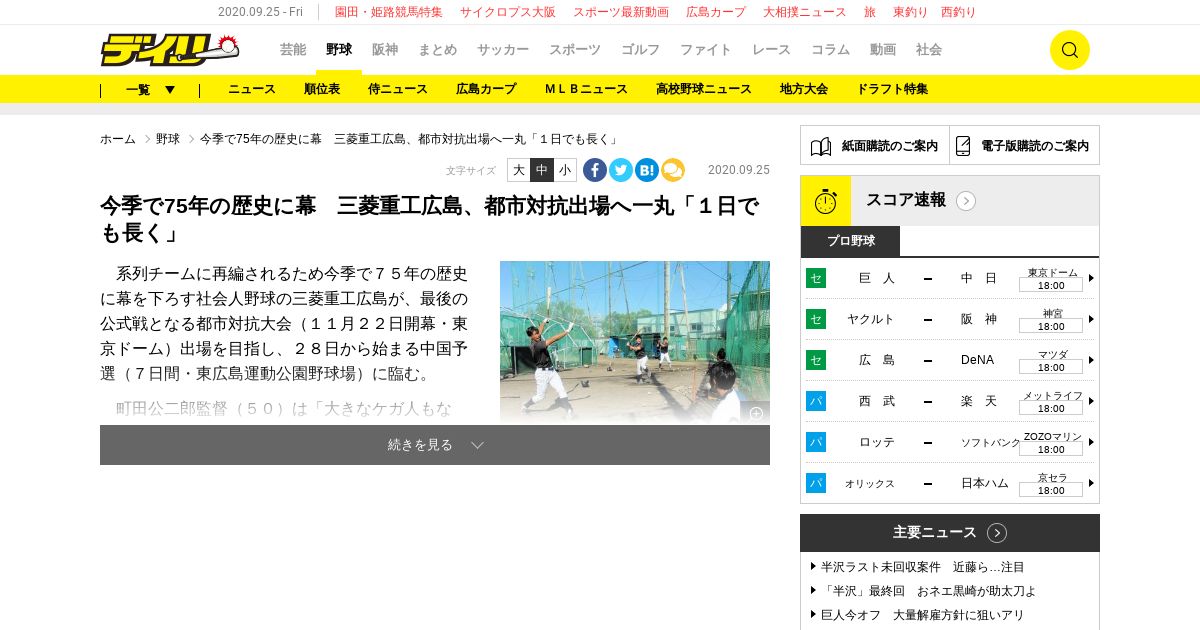This screenshot has width=1200, height=630.
Task: Click the パ badge for ロッテ game
Action: (x=816, y=442)
